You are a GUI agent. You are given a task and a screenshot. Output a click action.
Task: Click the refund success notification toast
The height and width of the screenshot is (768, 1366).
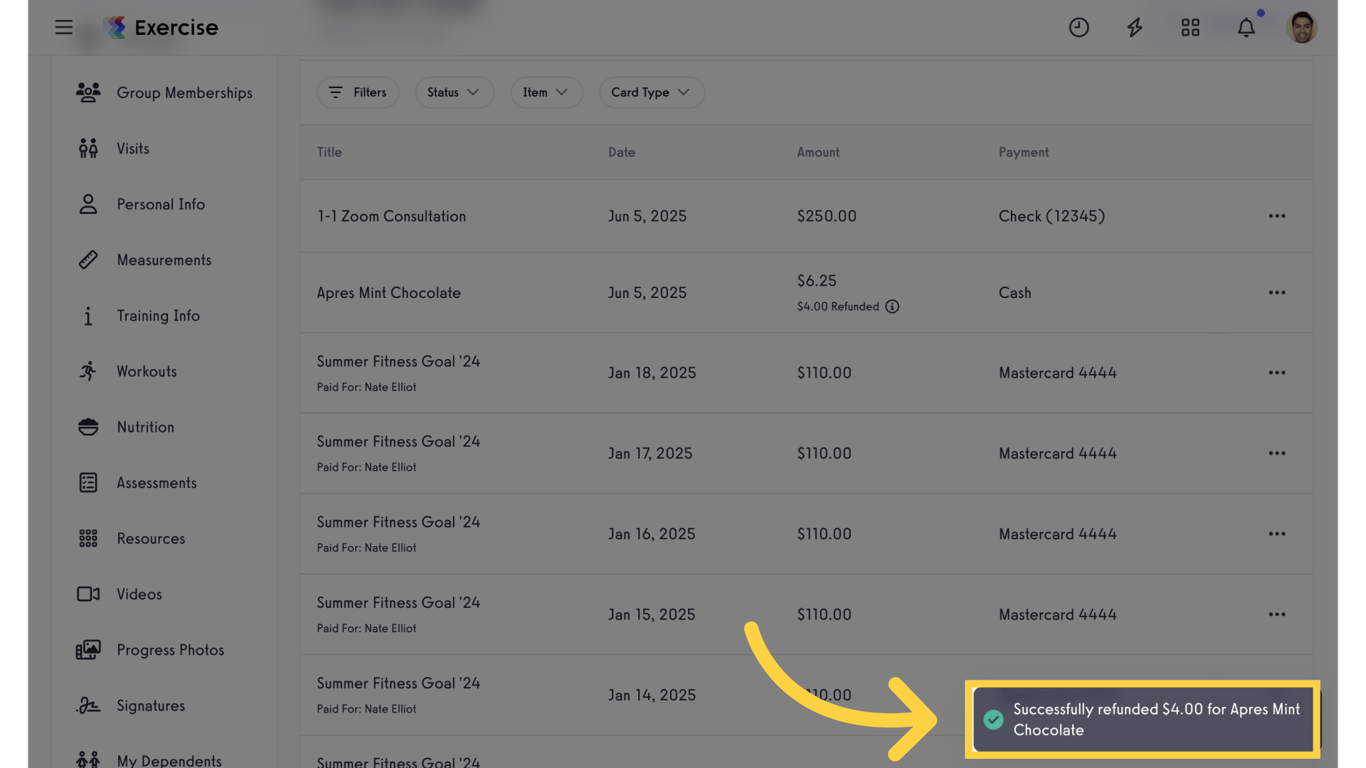(x=1142, y=719)
